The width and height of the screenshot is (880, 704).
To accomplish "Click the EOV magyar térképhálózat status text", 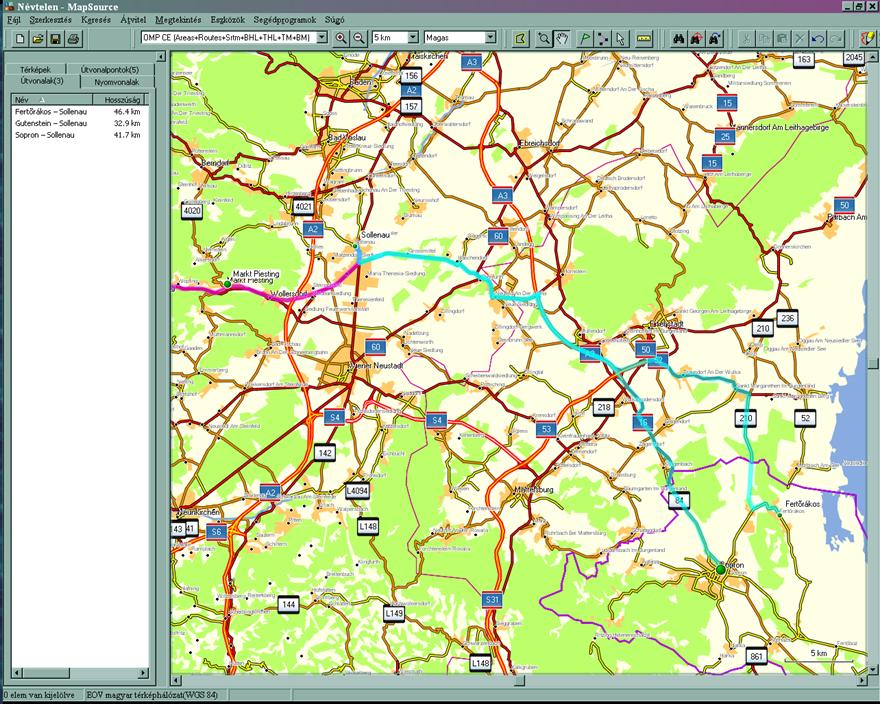I will 152,695.
